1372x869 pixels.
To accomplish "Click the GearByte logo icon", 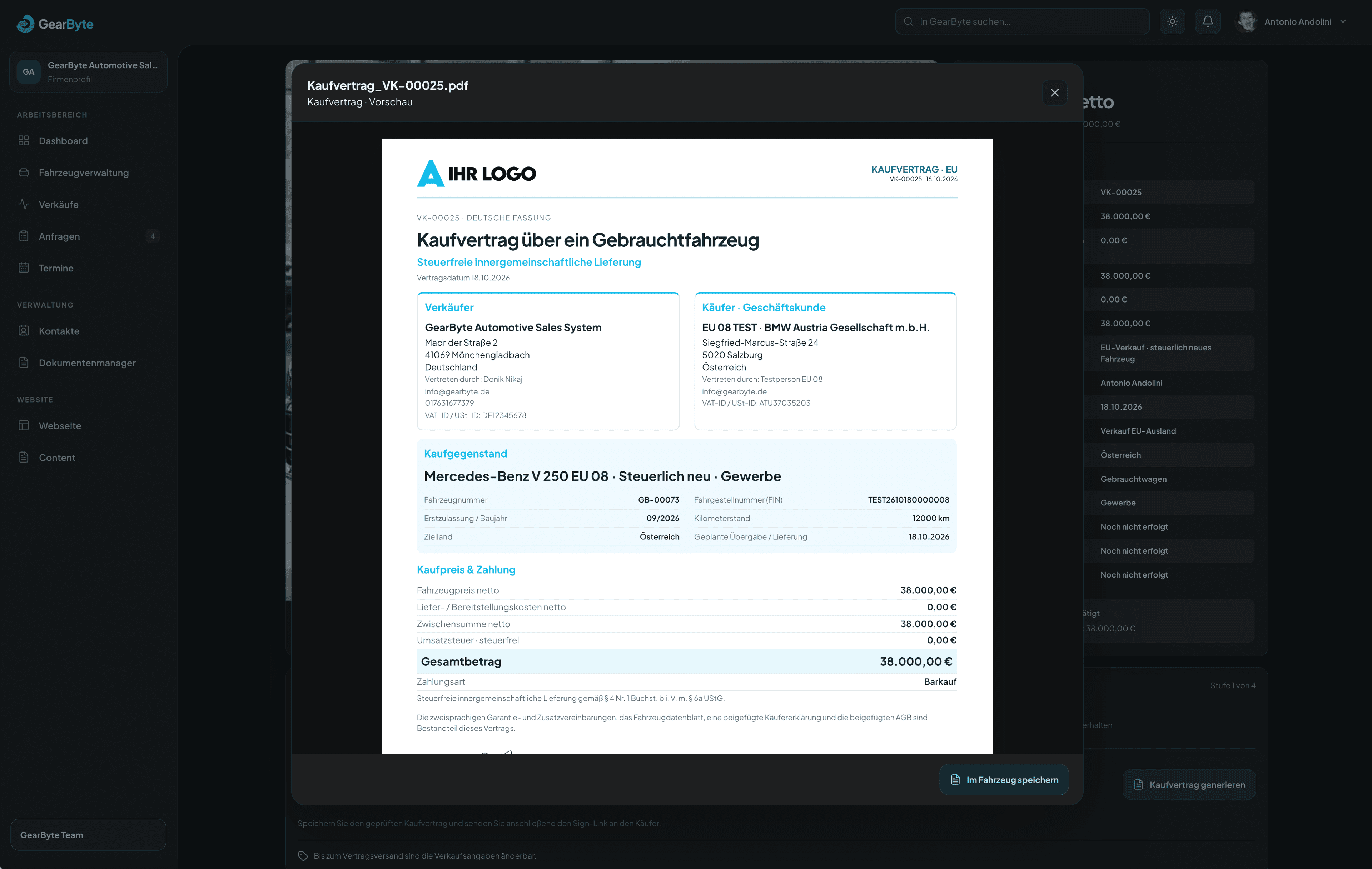I will (x=25, y=23).
